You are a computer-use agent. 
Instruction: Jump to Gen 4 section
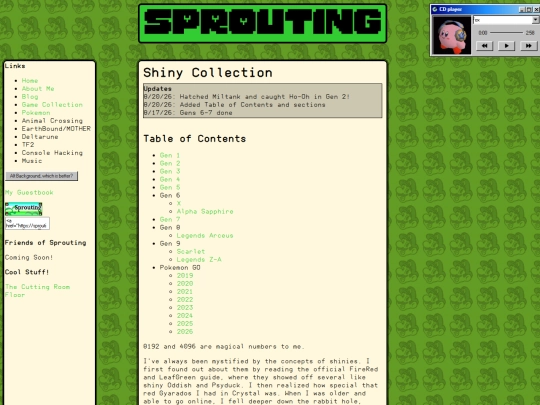(170, 179)
